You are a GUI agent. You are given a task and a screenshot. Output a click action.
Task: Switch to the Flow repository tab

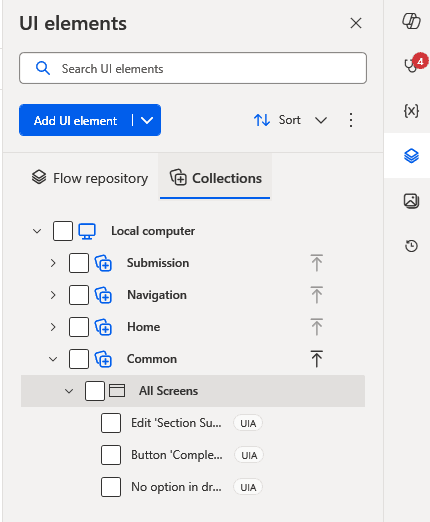(x=90, y=178)
